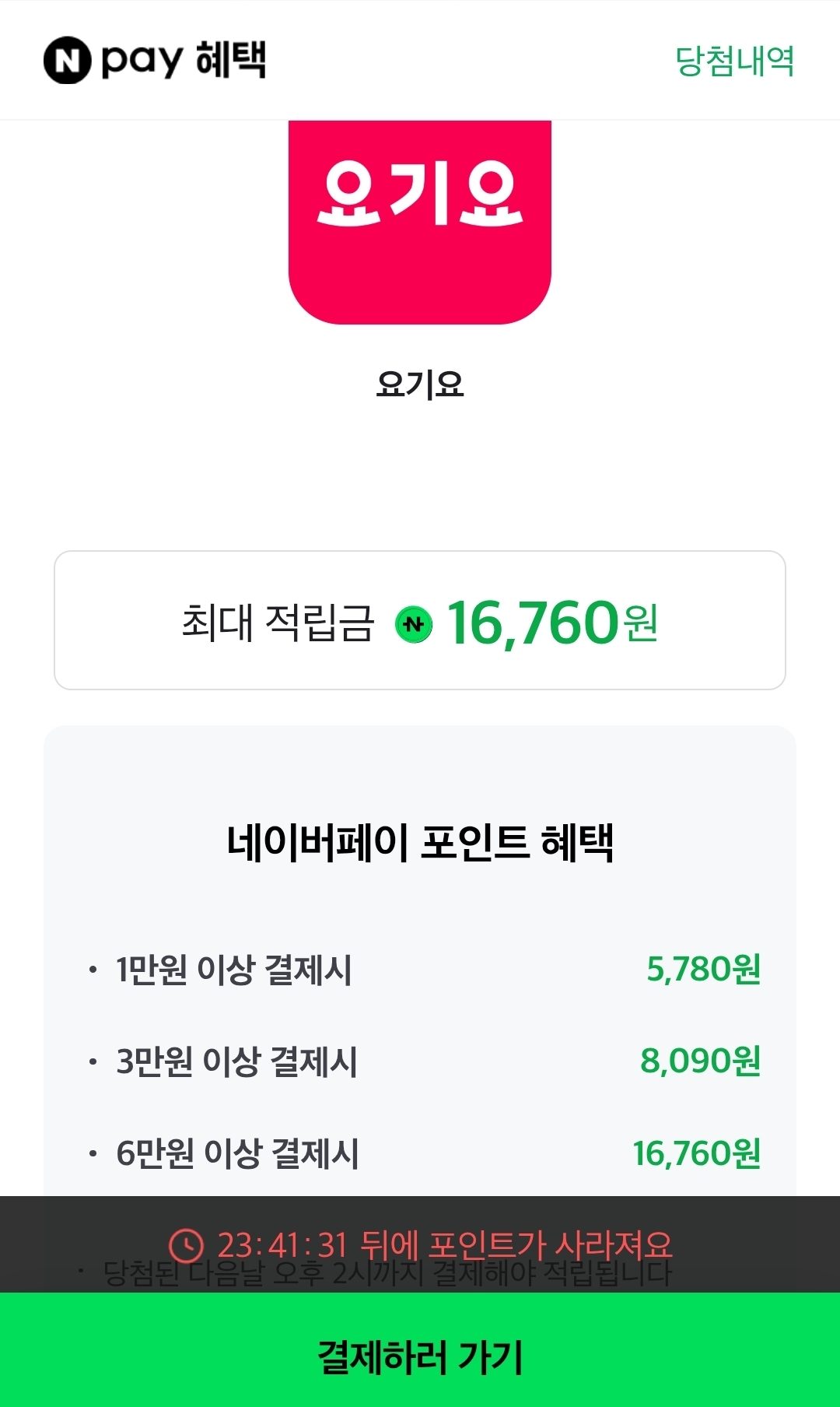
Task: Tap the Naver N logo icon
Action: [x=67, y=61]
